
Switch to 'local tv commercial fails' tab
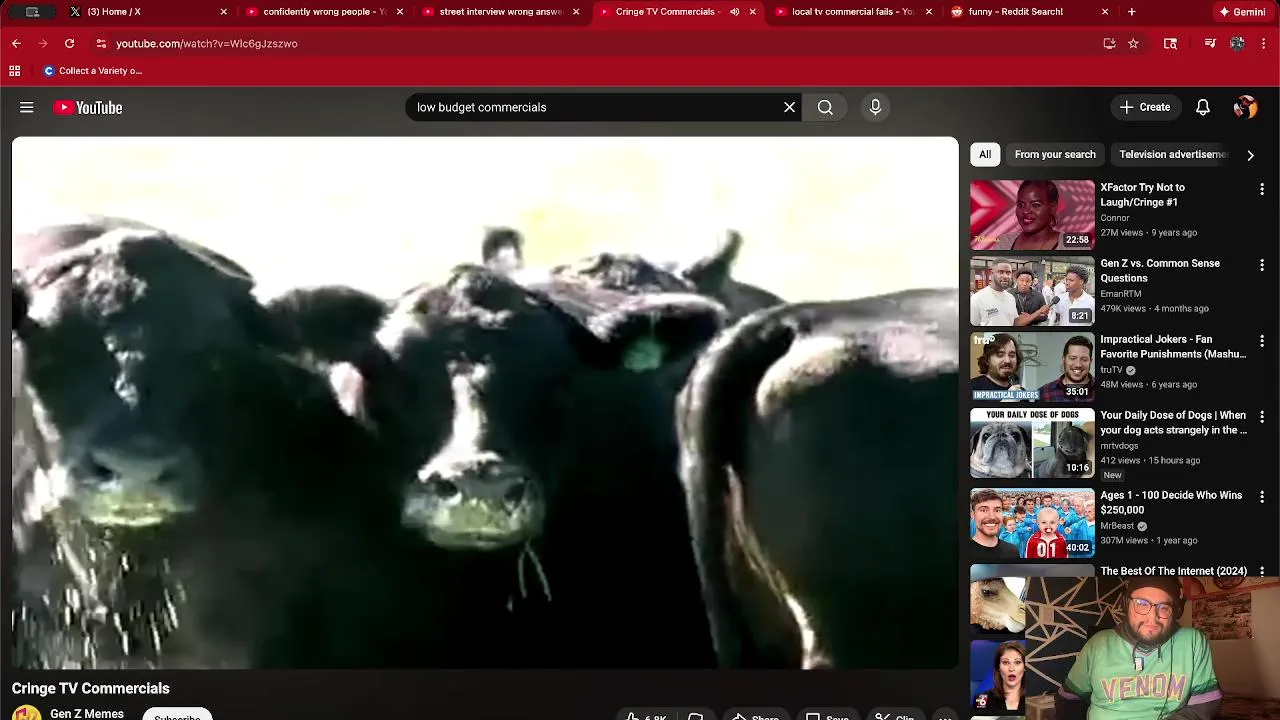[x=852, y=12]
